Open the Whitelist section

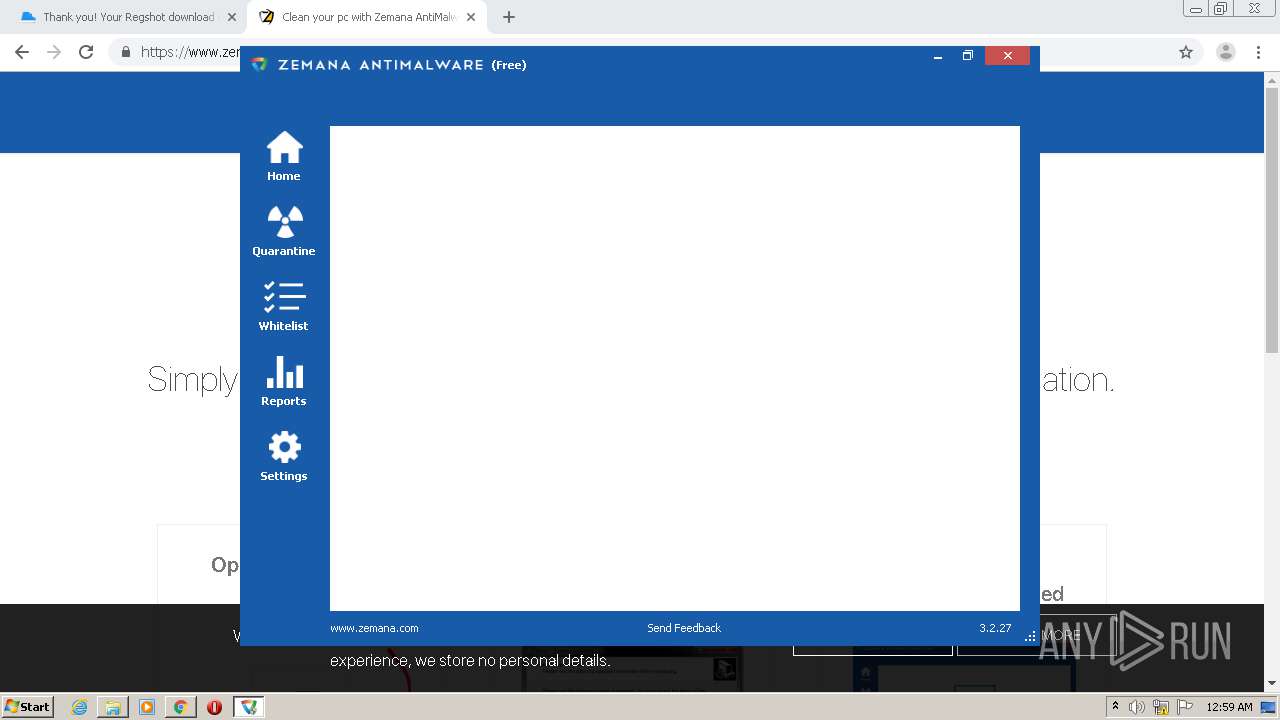coord(284,306)
